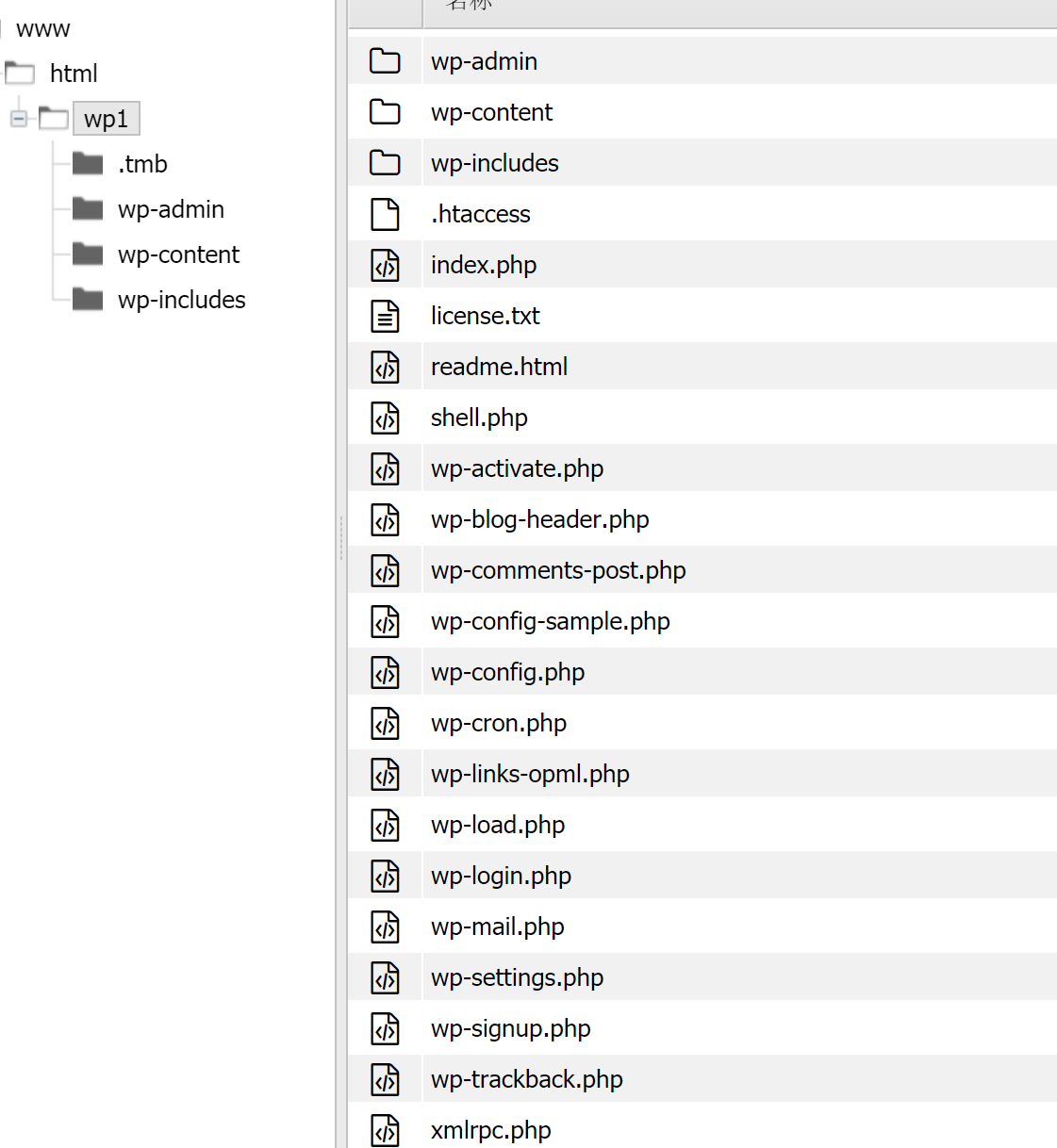Click the panel splitter handle between tree and list

click(341, 538)
